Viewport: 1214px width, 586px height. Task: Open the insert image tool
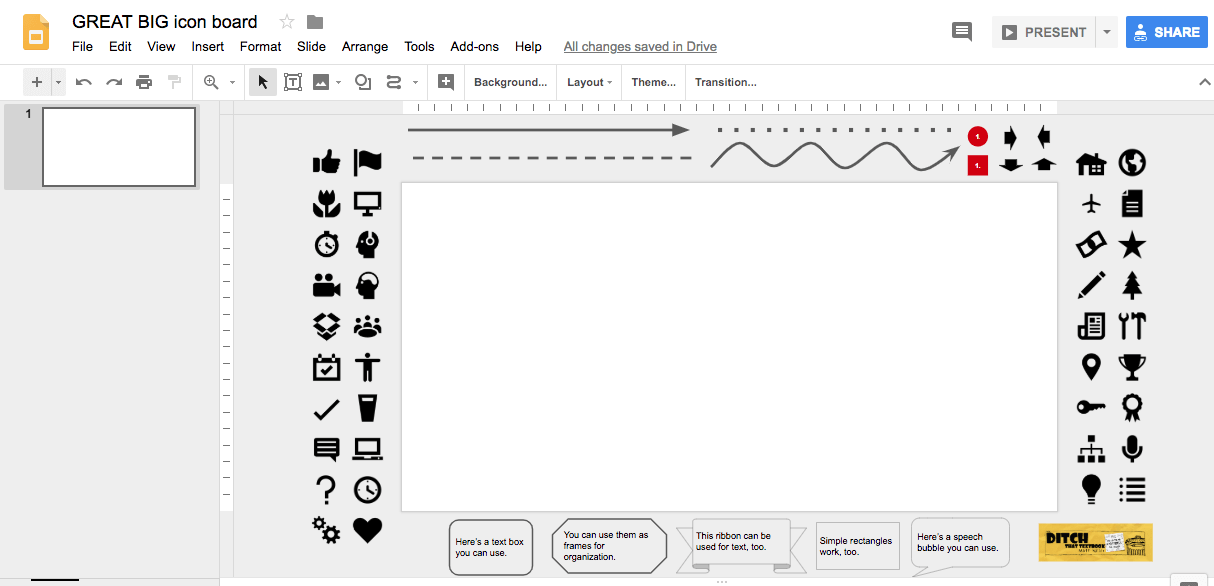coord(322,82)
